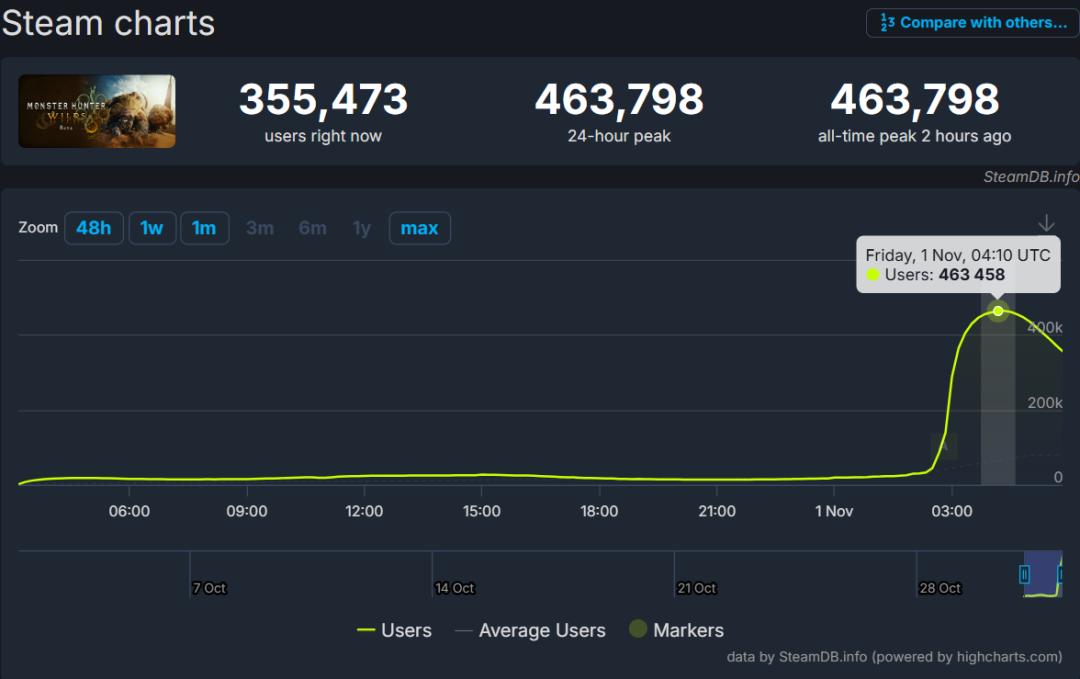
Task: Set chart zoom to 1w
Action: [152, 228]
